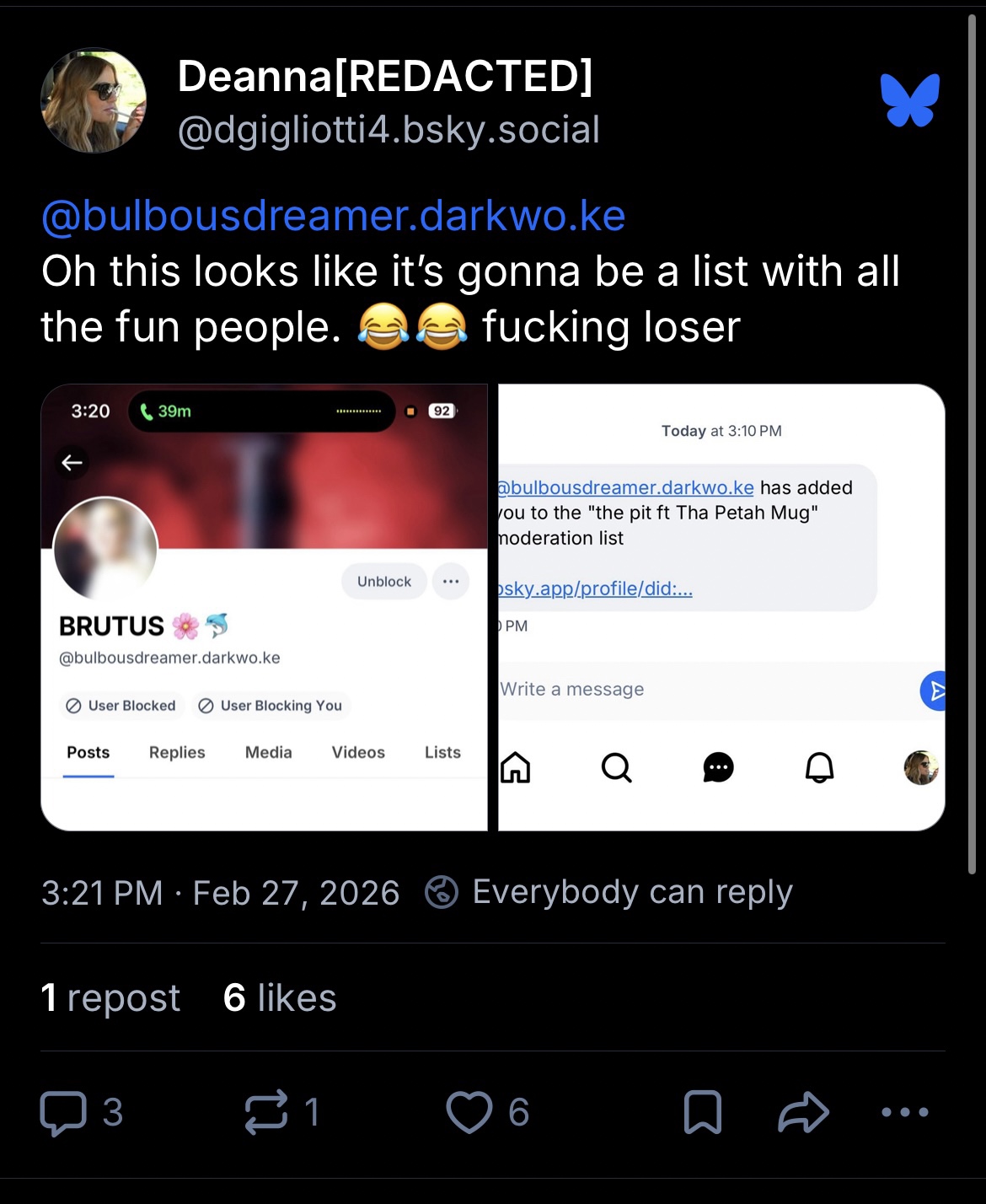
Task: Switch to the Replies tab
Action: pyautogui.click(x=177, y=752)
